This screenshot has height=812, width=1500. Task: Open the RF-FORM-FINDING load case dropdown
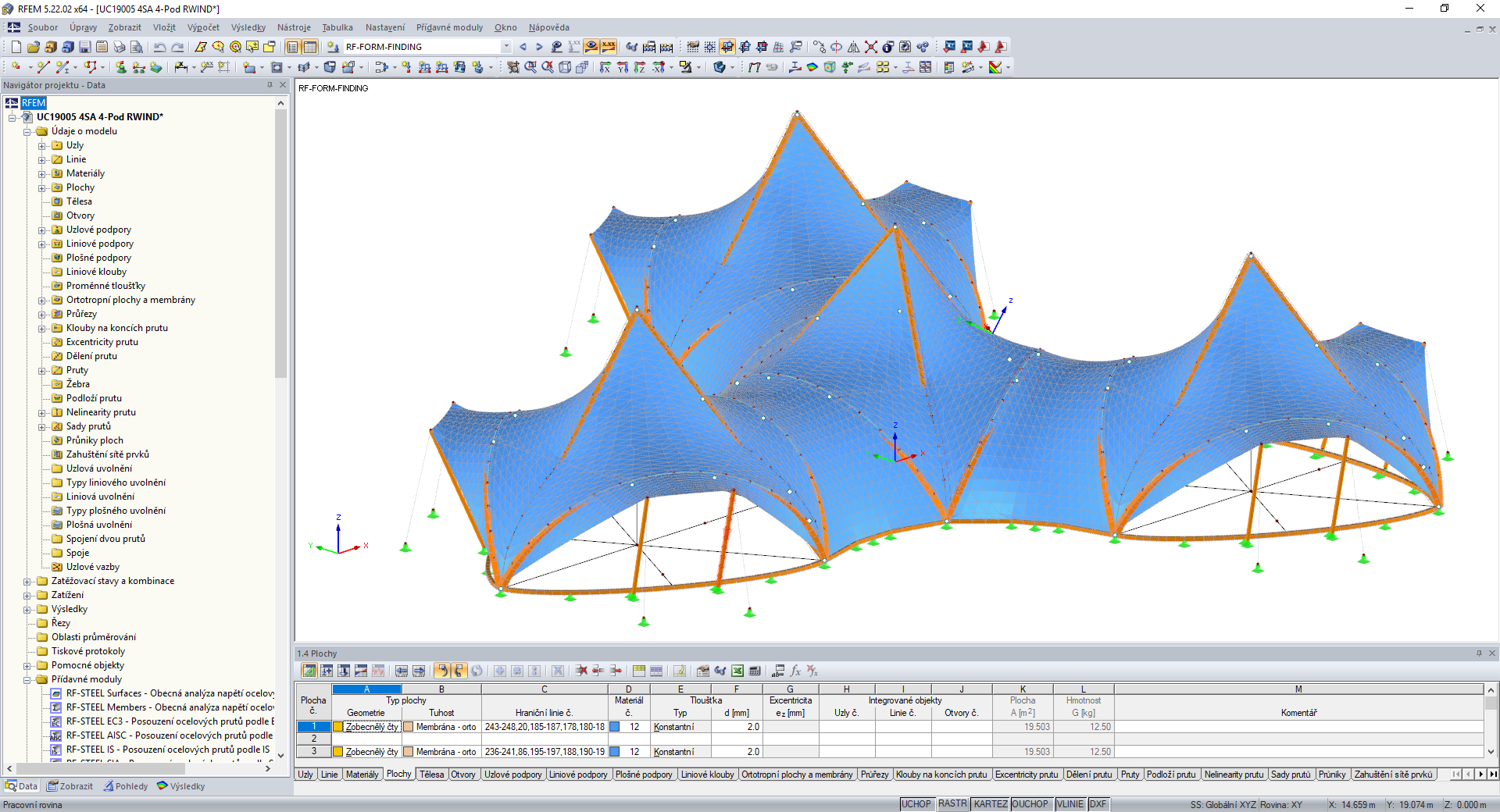(x=506, y=47)
